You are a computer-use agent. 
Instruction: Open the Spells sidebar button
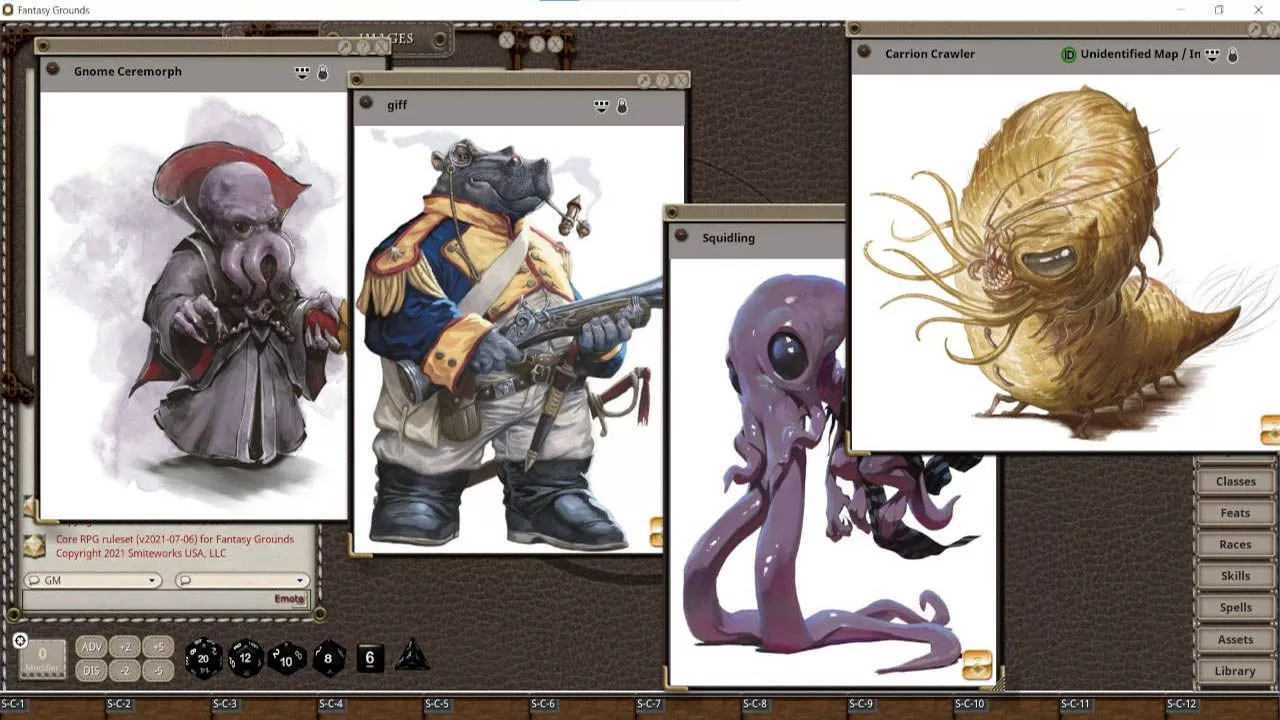click(1235, 607)
